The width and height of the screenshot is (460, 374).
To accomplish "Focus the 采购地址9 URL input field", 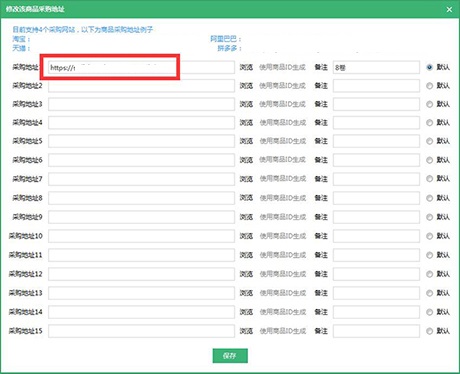I will click(141, 217).
